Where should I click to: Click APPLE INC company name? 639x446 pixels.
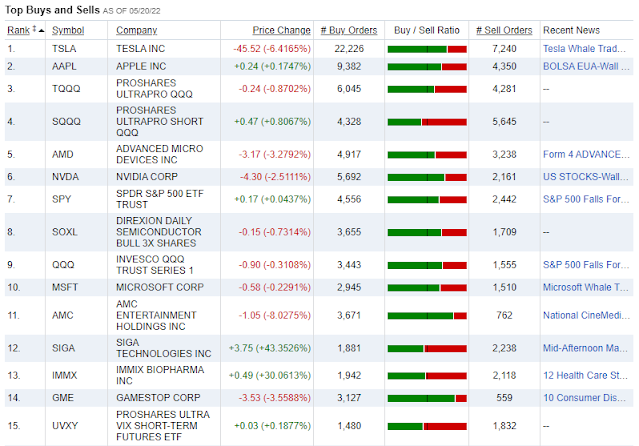click(x=141, y=66)
